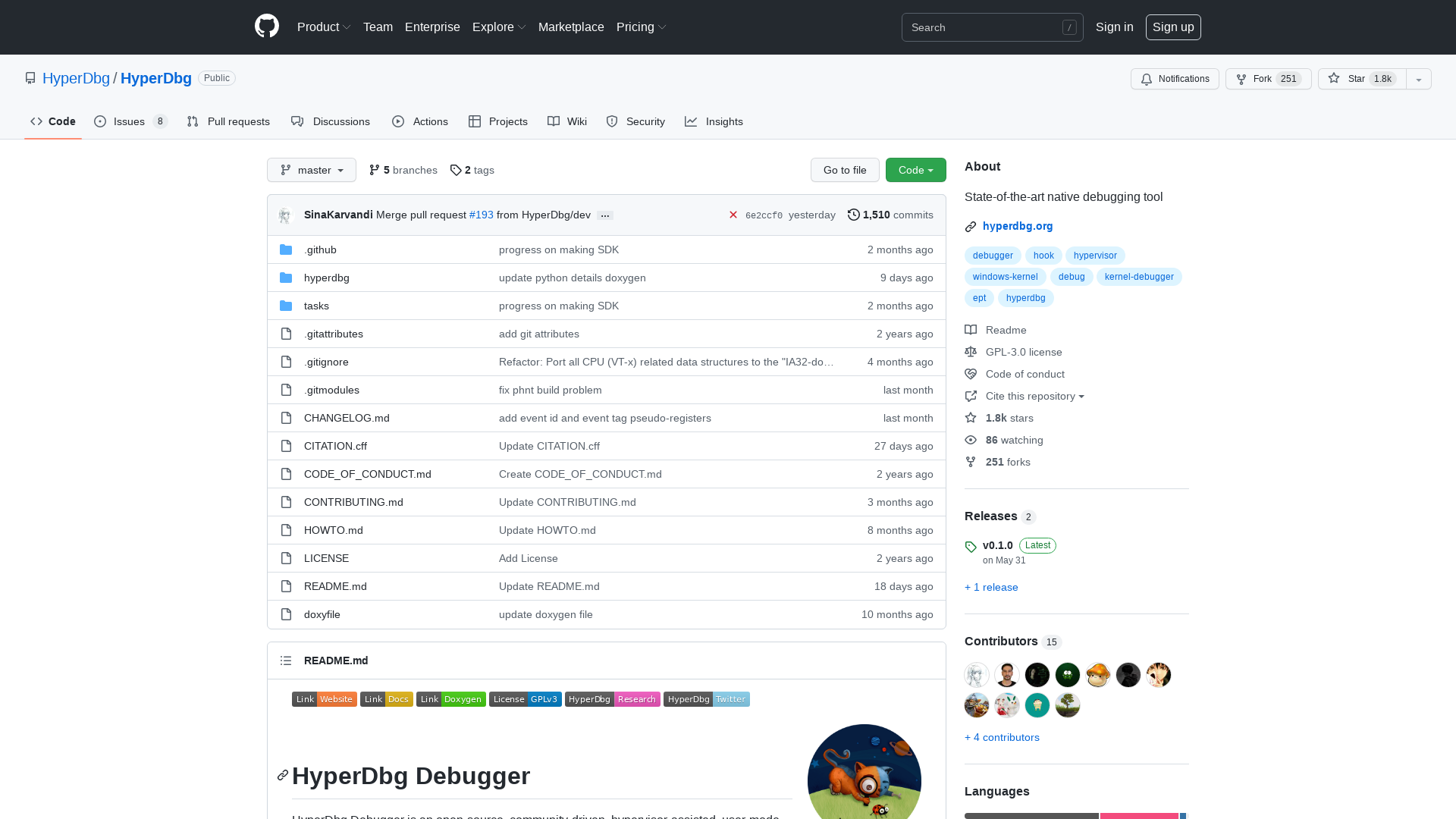Click the file icon for LICENSE
Viewport: 1456px width, 819px height.
pos(286,558)
